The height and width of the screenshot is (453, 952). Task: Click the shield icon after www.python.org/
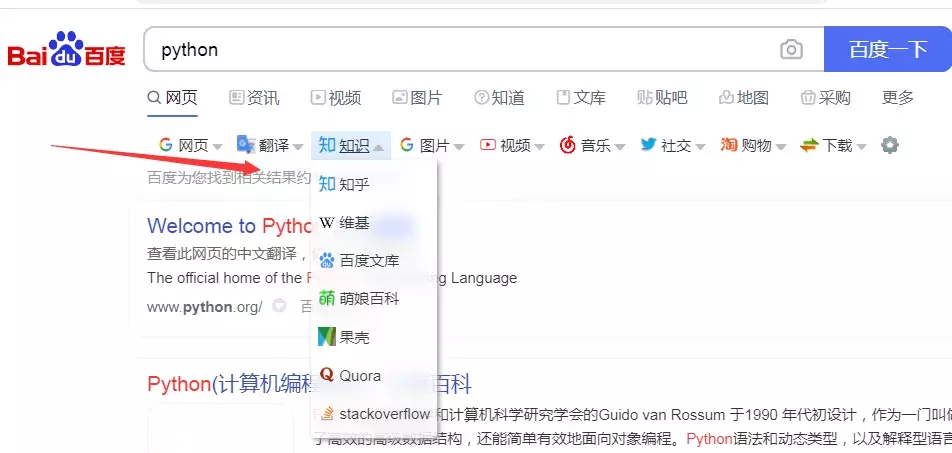tap(279, 306)
